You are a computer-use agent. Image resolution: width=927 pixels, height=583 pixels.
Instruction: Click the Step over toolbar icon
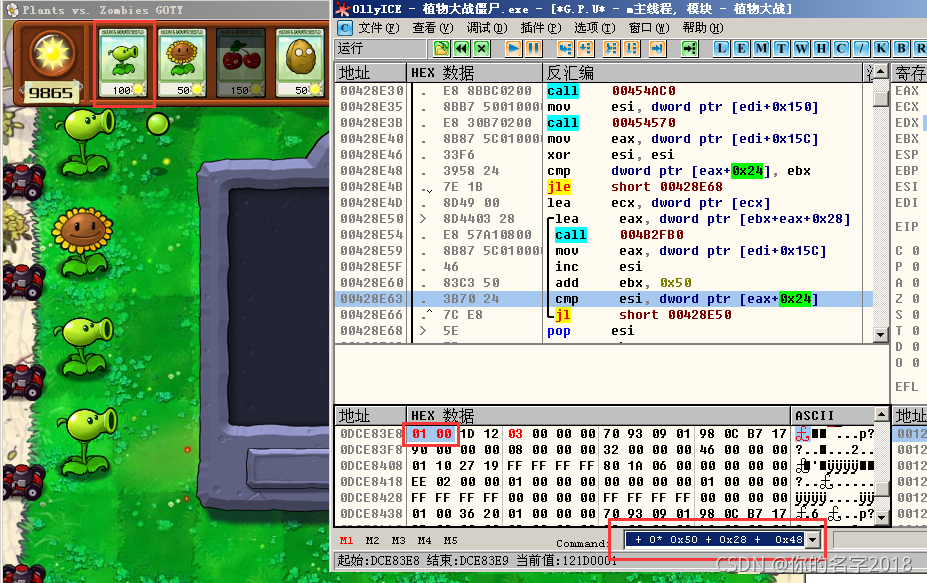point(585,48)
